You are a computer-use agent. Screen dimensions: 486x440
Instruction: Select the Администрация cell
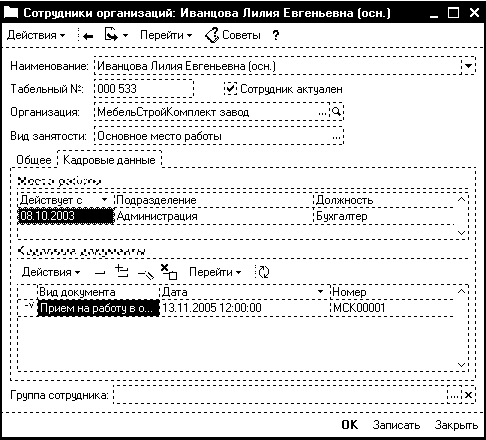pos(214,216)
